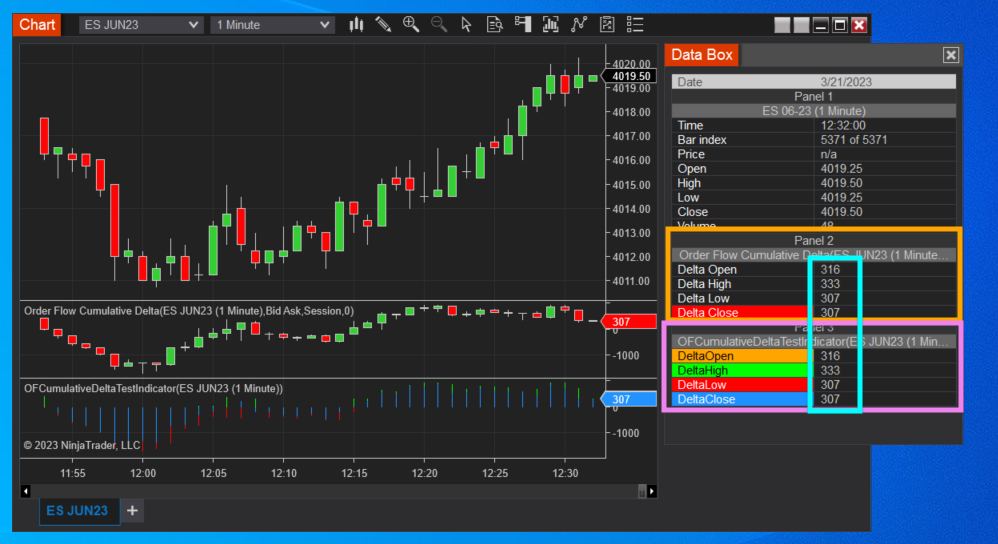Minimize the Chart window

pos(821,25)
